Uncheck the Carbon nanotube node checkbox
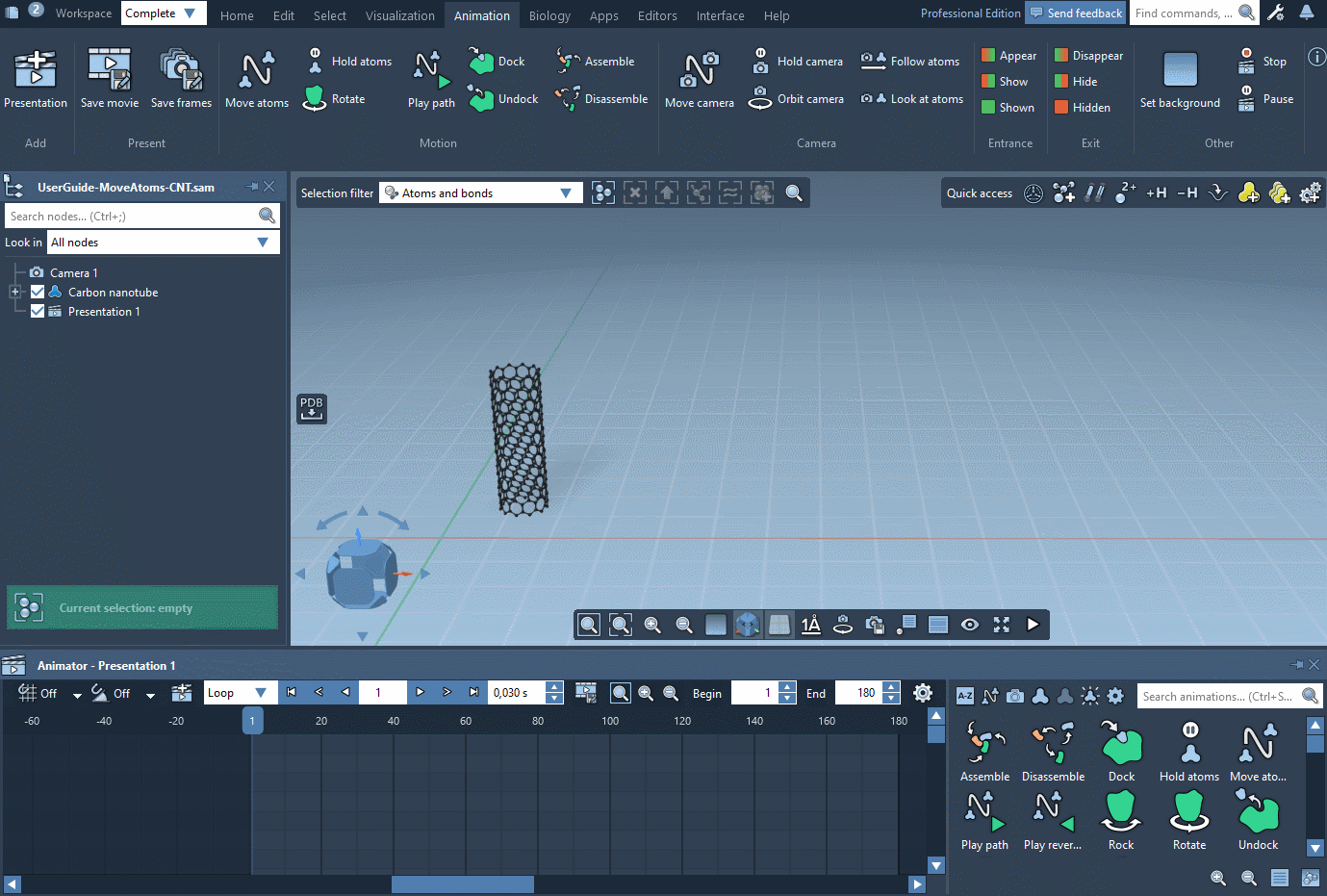 37,292
